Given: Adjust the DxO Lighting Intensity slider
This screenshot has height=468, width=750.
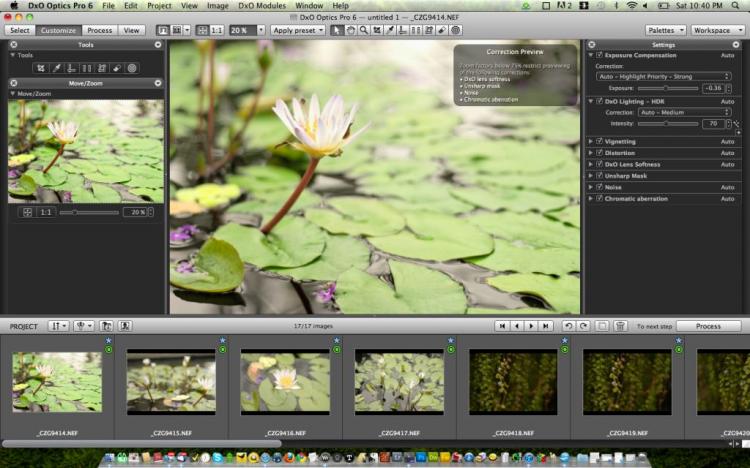Looking at the screenshot, I should pyautogui.click(x=666, y=124).
